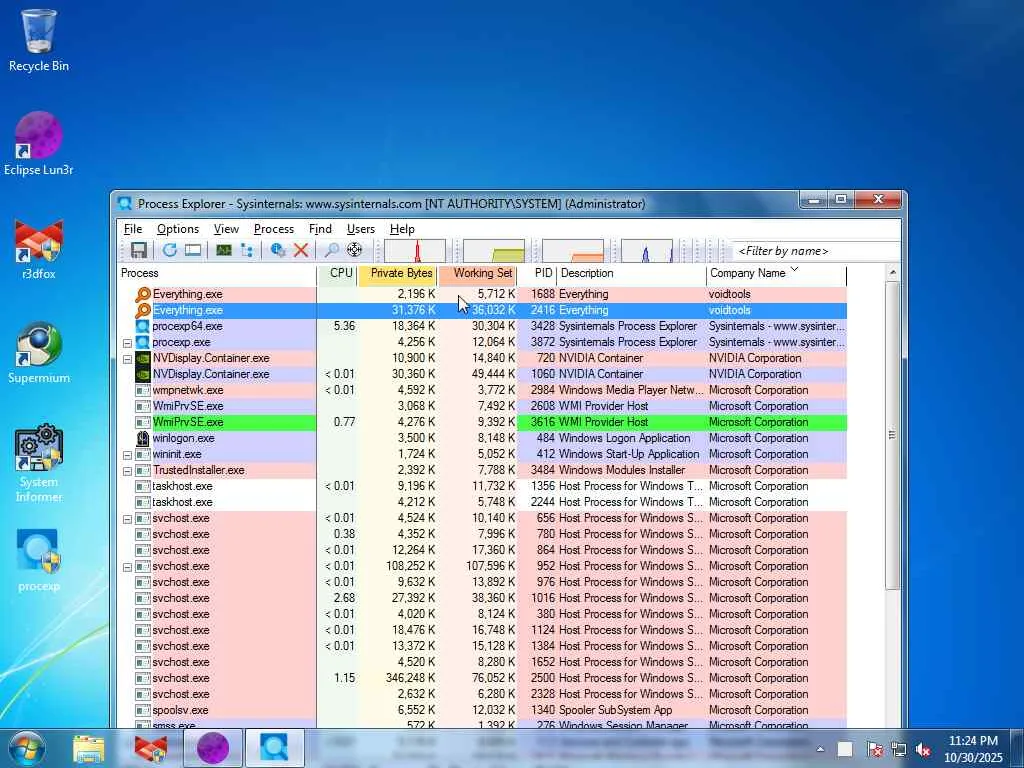Select the winlogon.exe process row

tap(483, 438)
